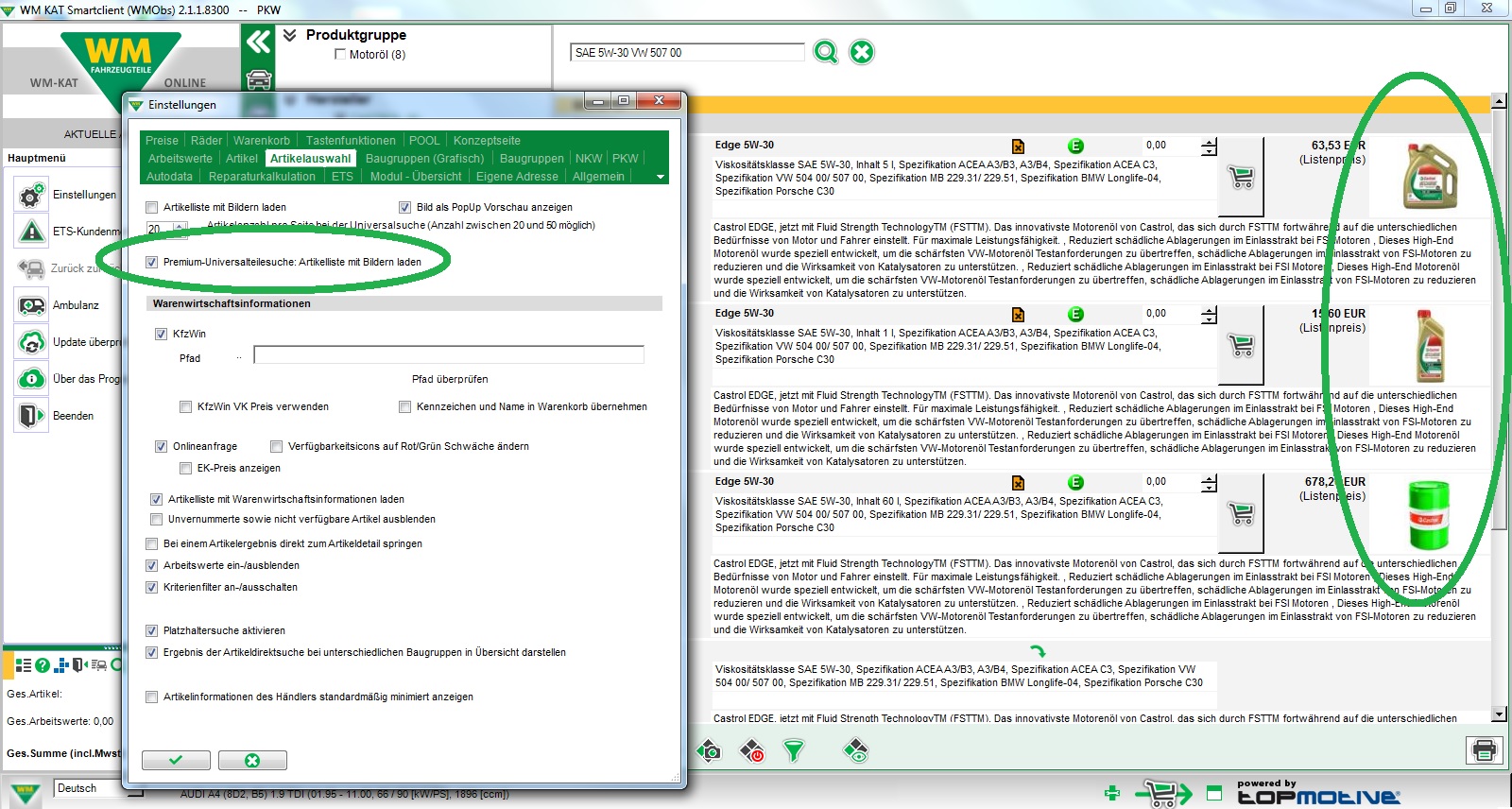Open the green 60 l barrel thumbnail

coord(1428,514)
